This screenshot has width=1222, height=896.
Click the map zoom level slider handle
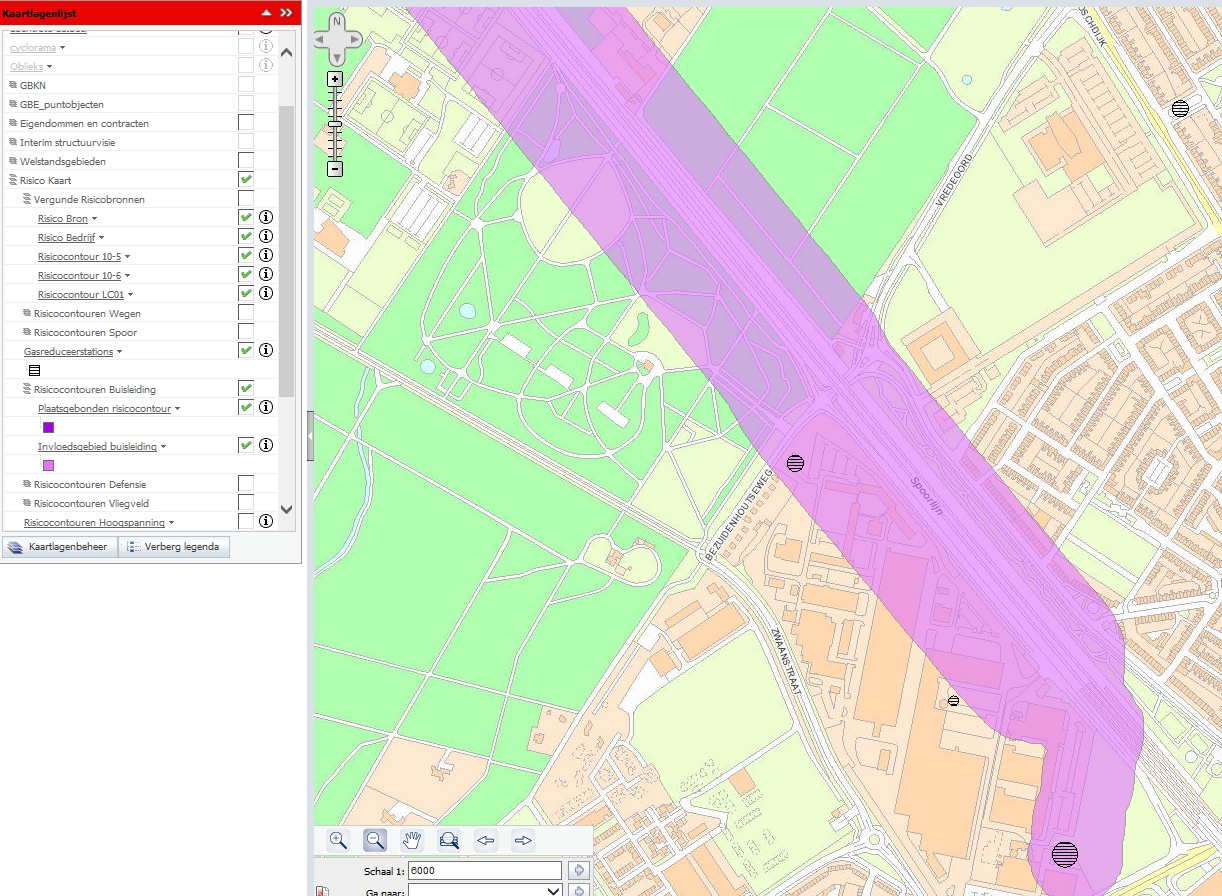(335, 124)
